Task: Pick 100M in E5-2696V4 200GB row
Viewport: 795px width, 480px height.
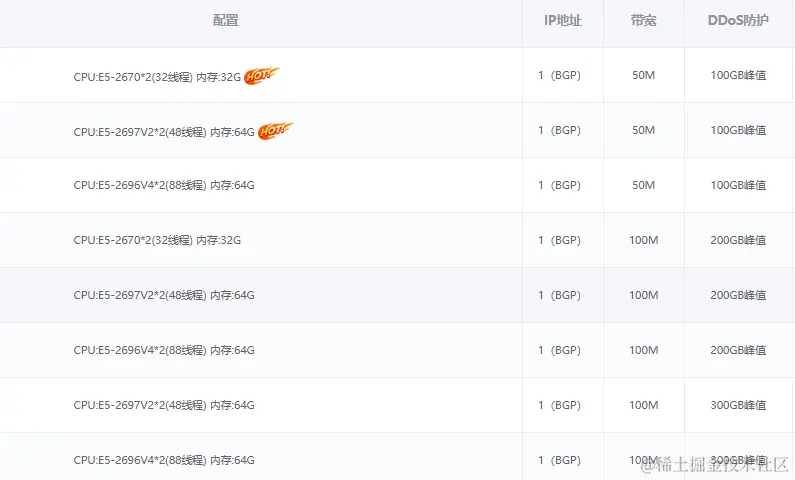Action: click(x=643, y=350)
